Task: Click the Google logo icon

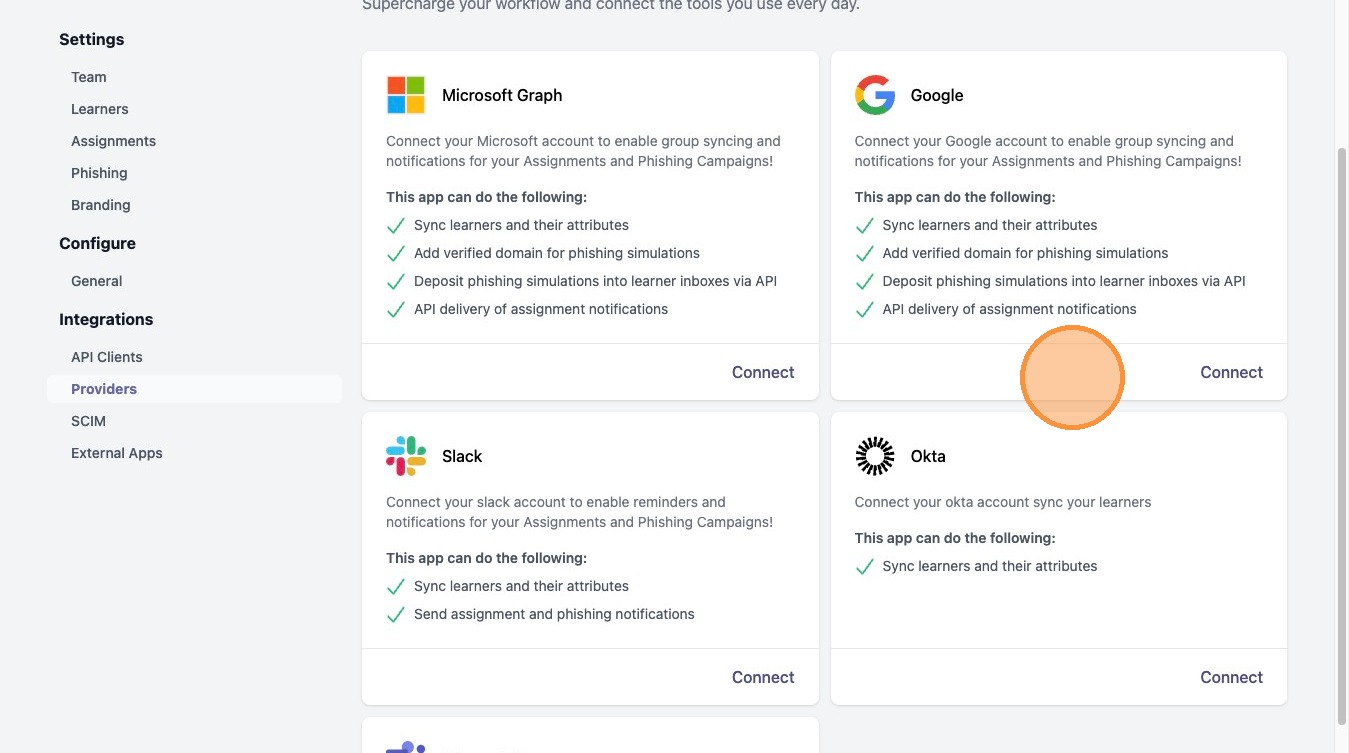Action: [x=874, y=95]
